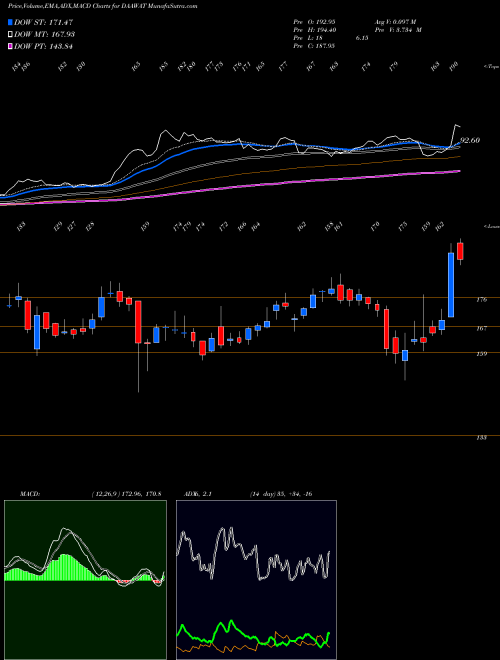Click the 'MACD:' panel label
This screenshot has width=500, height=660.
coord(30,494)
